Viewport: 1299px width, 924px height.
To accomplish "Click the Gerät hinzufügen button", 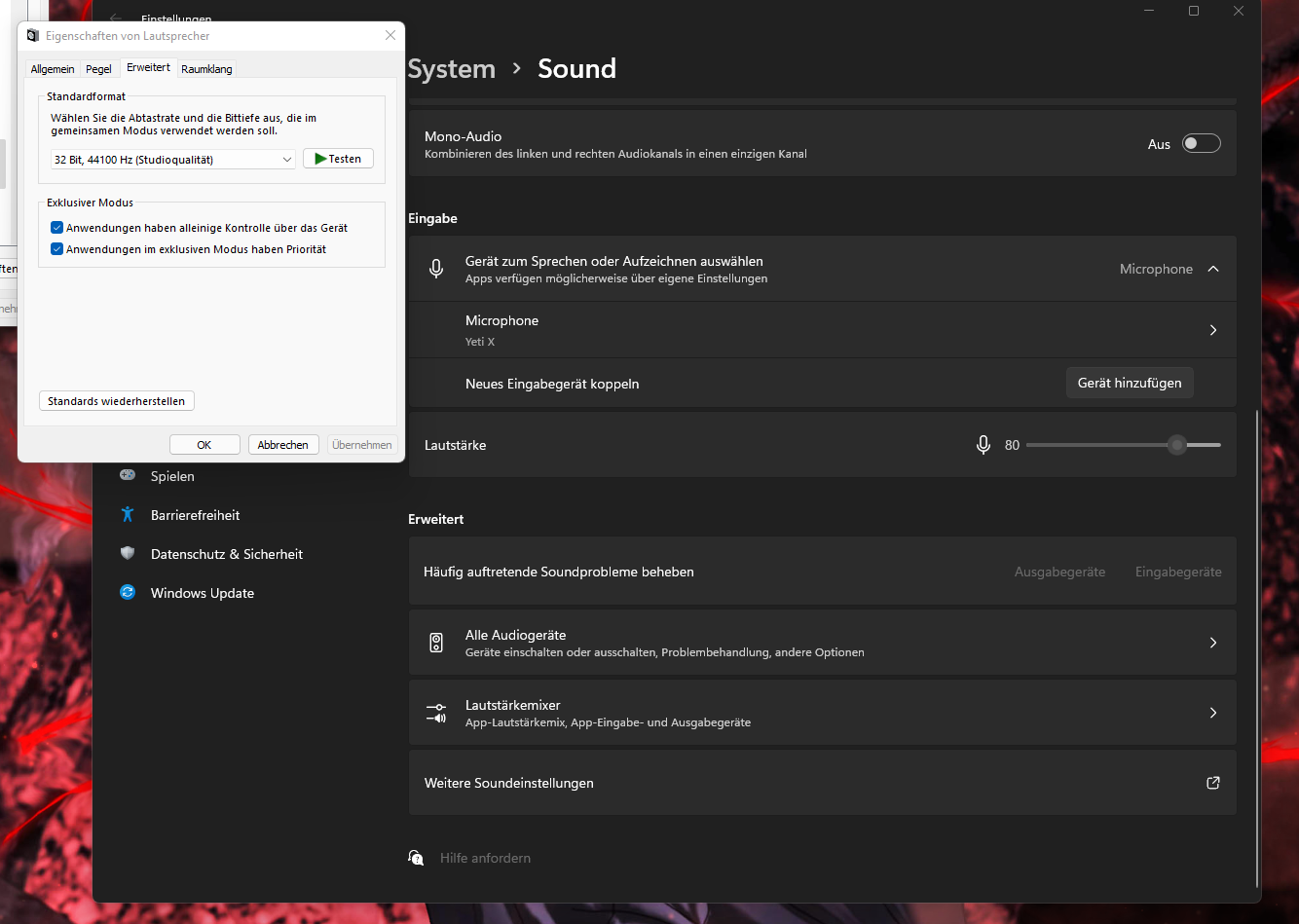I will click(x=1130, y=383).
